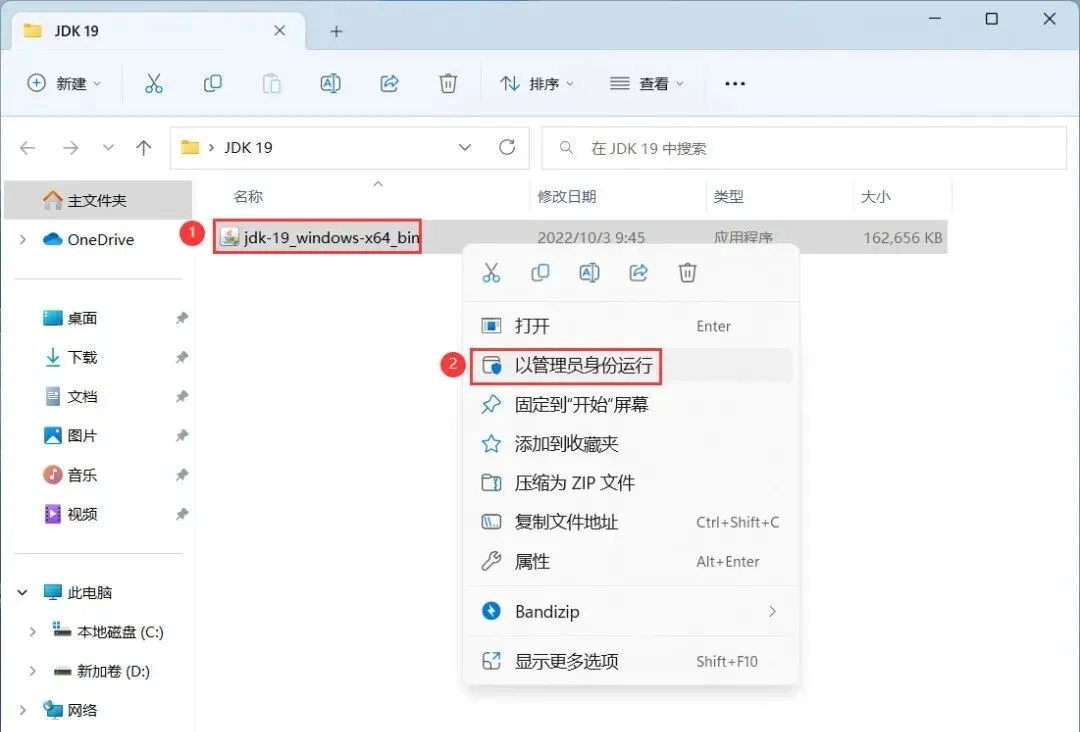Open recent locations chevron beside forward arrow
Viewport: 1080px width, 732px height.
point(108,147)
